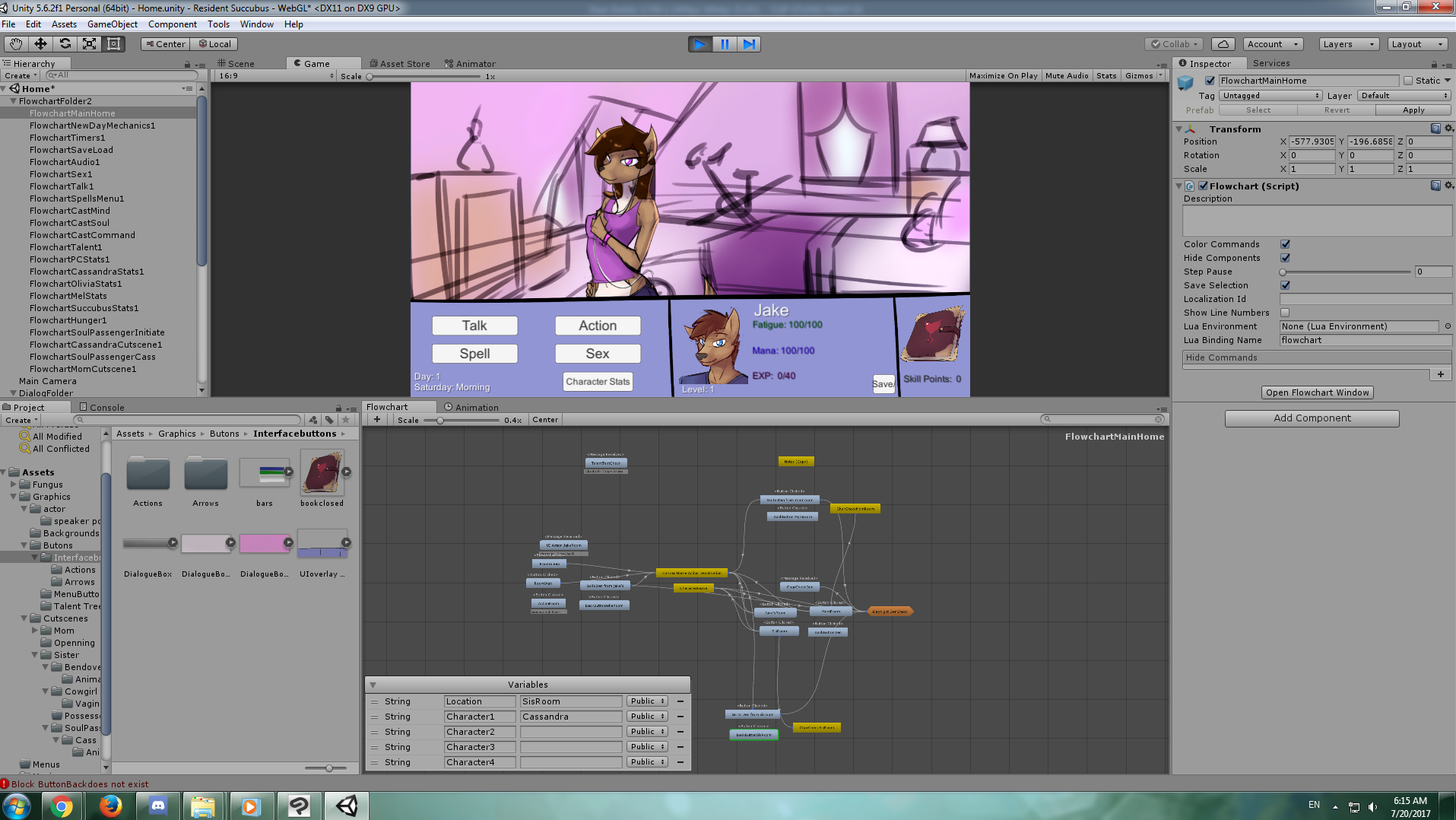Switch to the Scene tab
The width and height of the screenshot is (1456, 820).
tap(236, 64)
